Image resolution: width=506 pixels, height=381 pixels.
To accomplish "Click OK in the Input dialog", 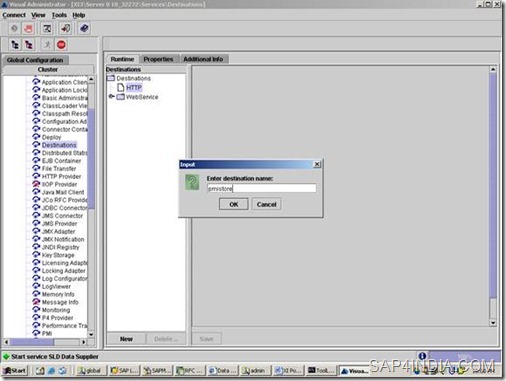I will [234, 204].
